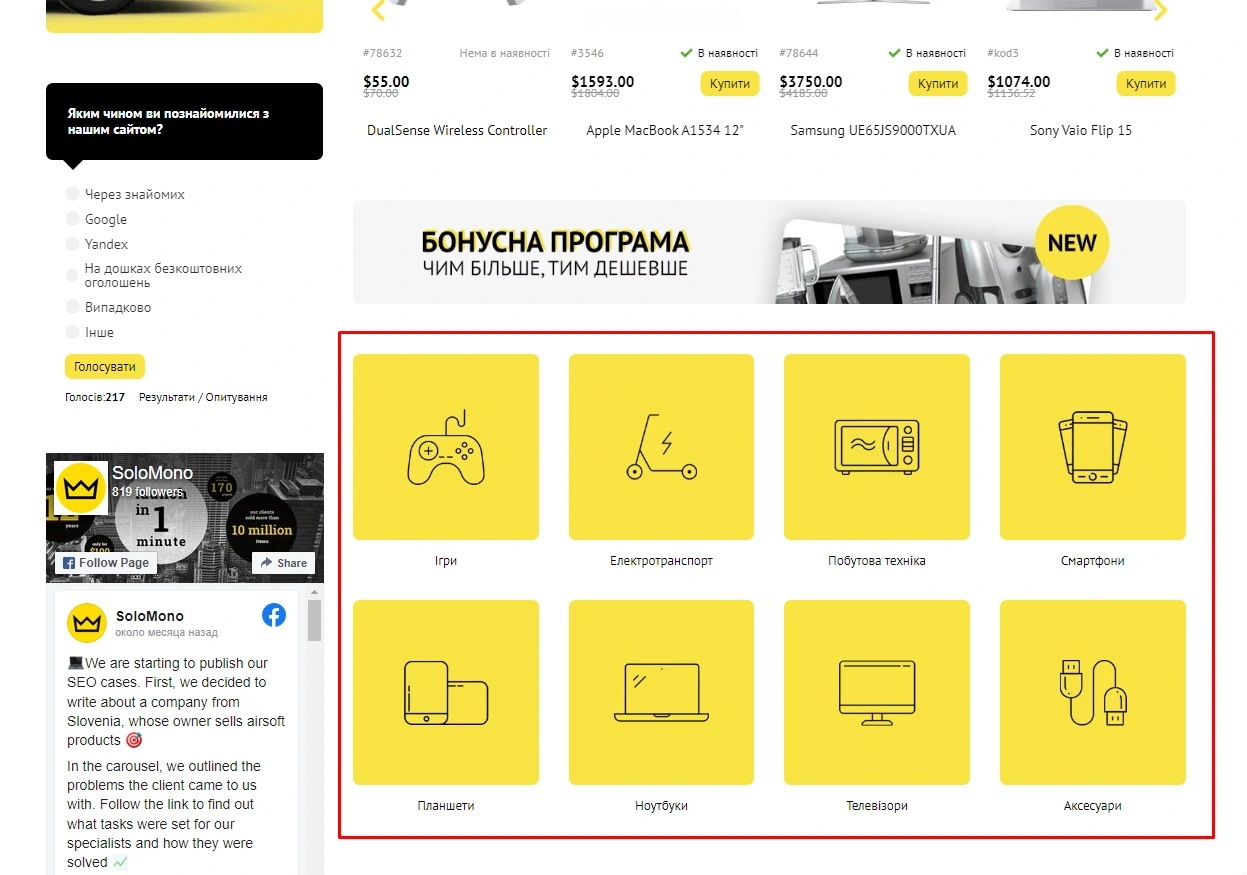The height and width of the screenshot is (875, 1247).
Task: Select the Аксесуари USB cable icon
Action: (1092, 692)
